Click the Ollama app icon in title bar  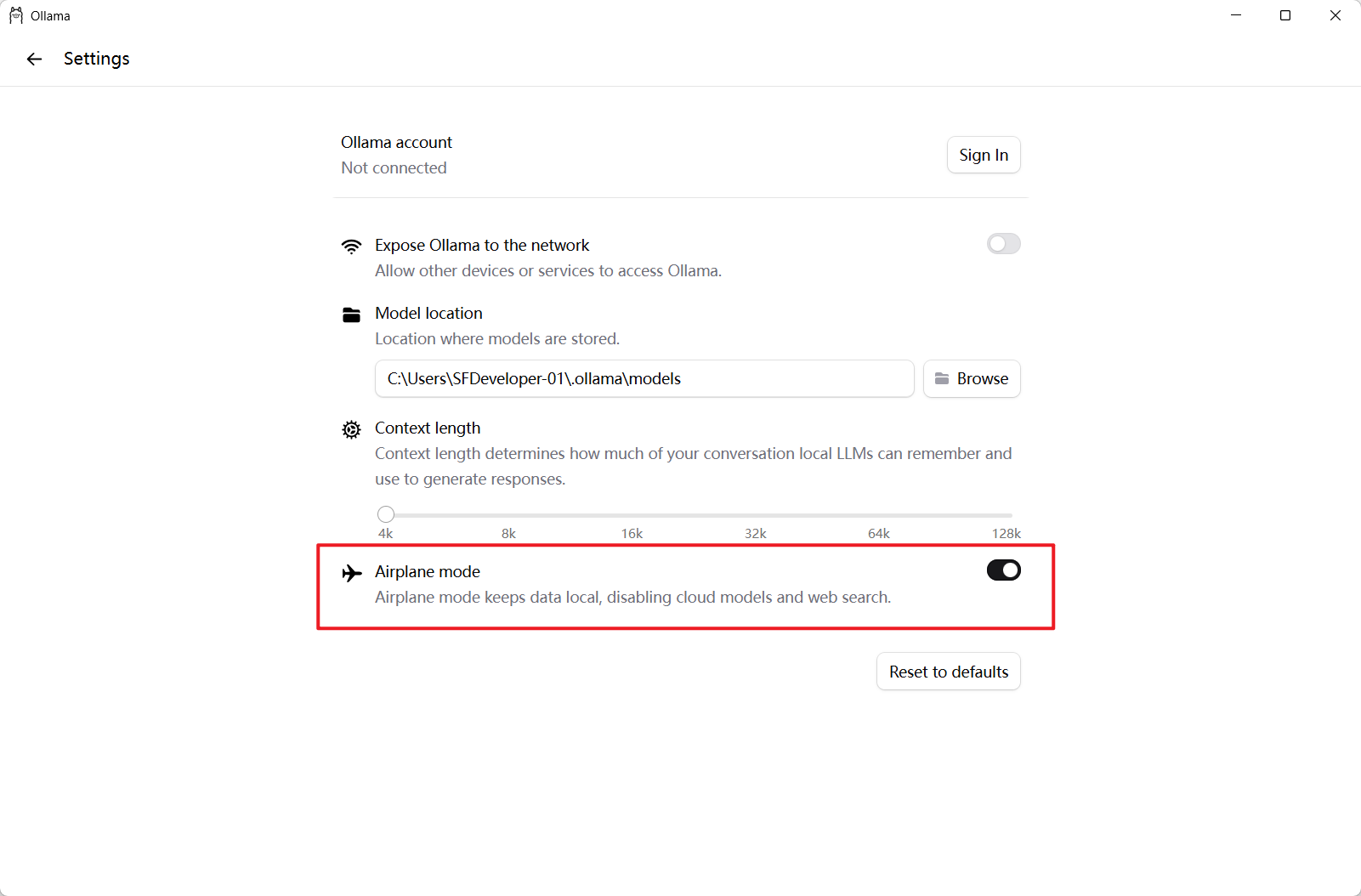(x=16, y=15)
